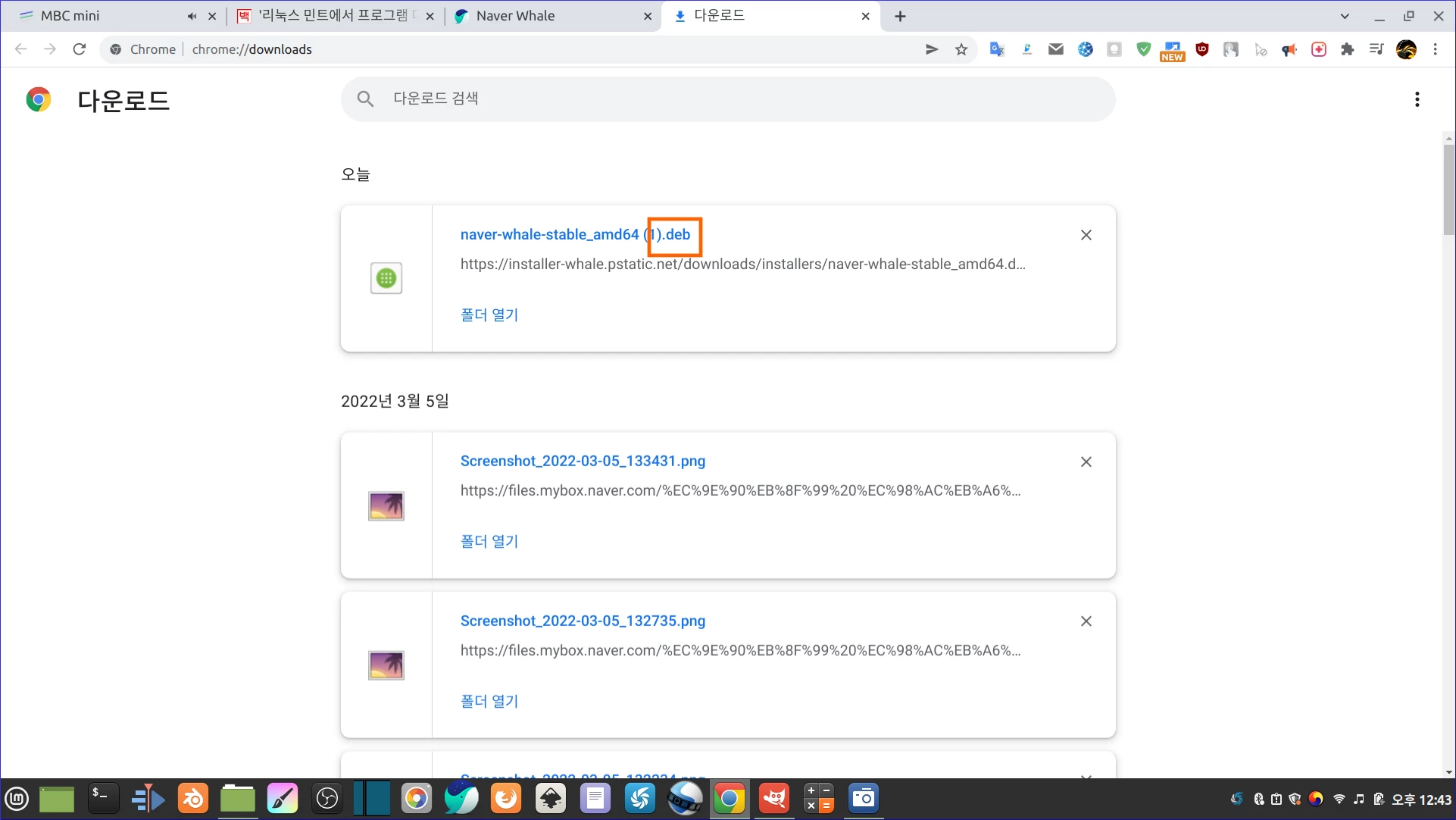Open the media control playlist icon
The height and width of the screenshot is (820, 1456).
coord(1376,49)
